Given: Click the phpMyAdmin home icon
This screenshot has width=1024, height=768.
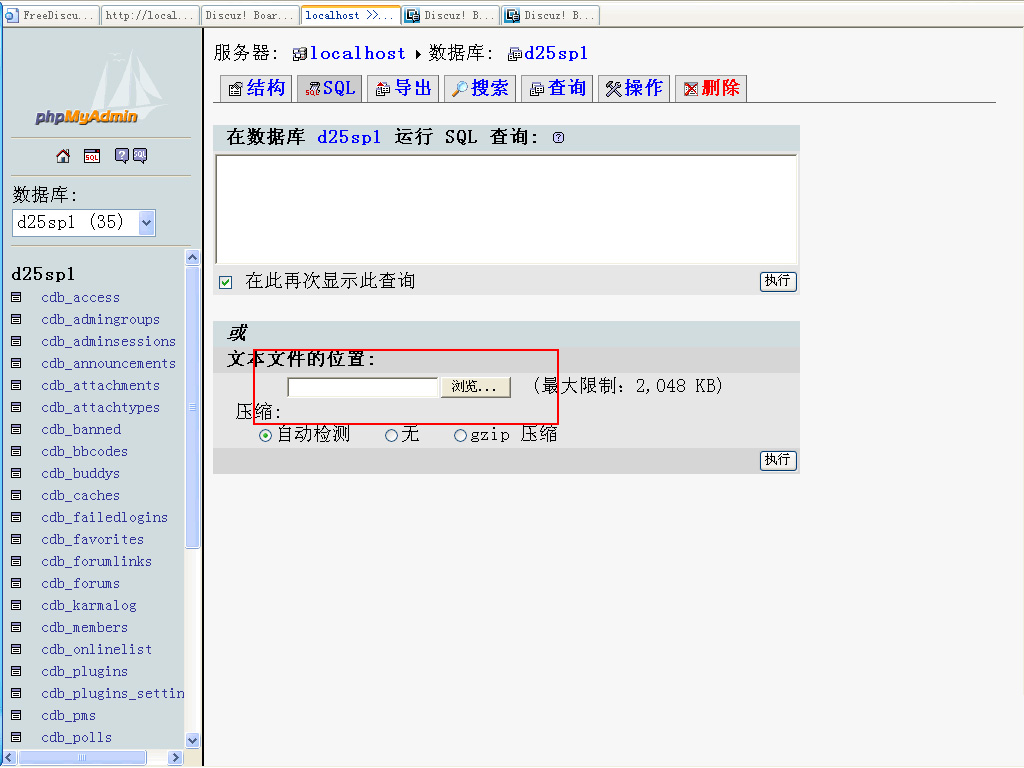Looking at the screenshot, I should [x=62, y=156].
